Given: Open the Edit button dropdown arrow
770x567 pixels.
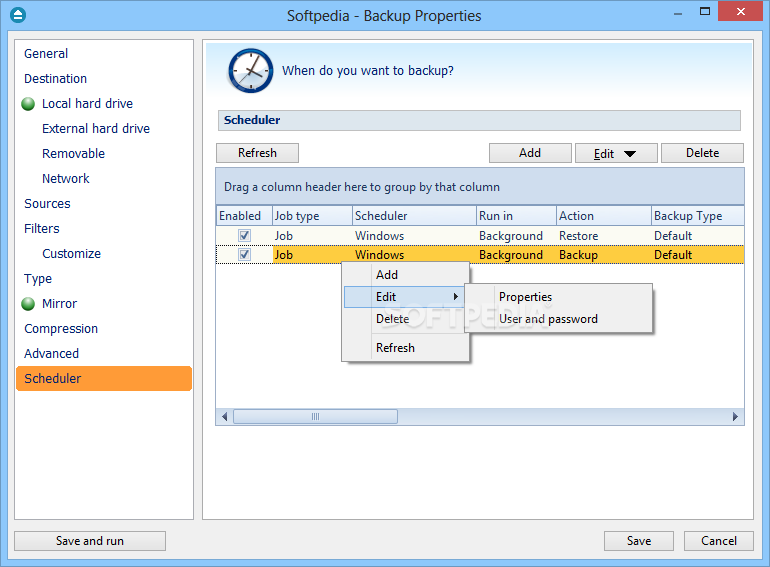Looking at the screenshot, I should click(x=630, y=154).
